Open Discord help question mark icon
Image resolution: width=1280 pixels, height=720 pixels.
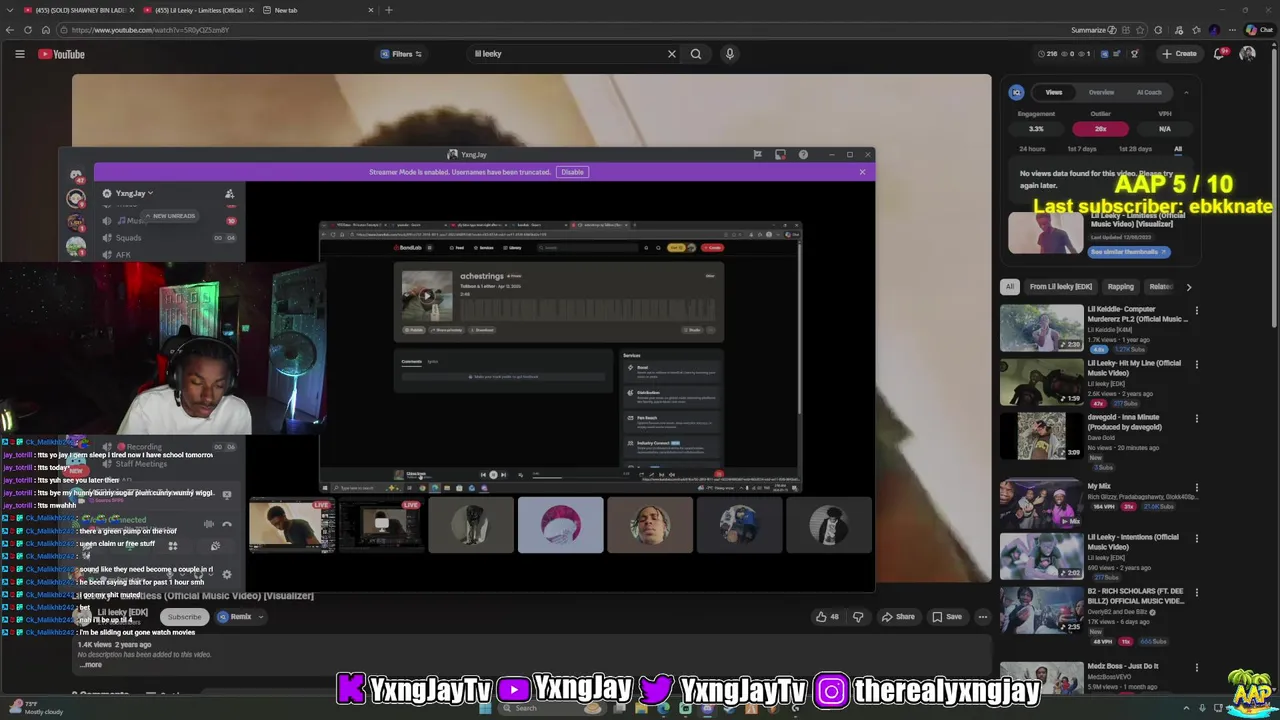click(803, 154)
